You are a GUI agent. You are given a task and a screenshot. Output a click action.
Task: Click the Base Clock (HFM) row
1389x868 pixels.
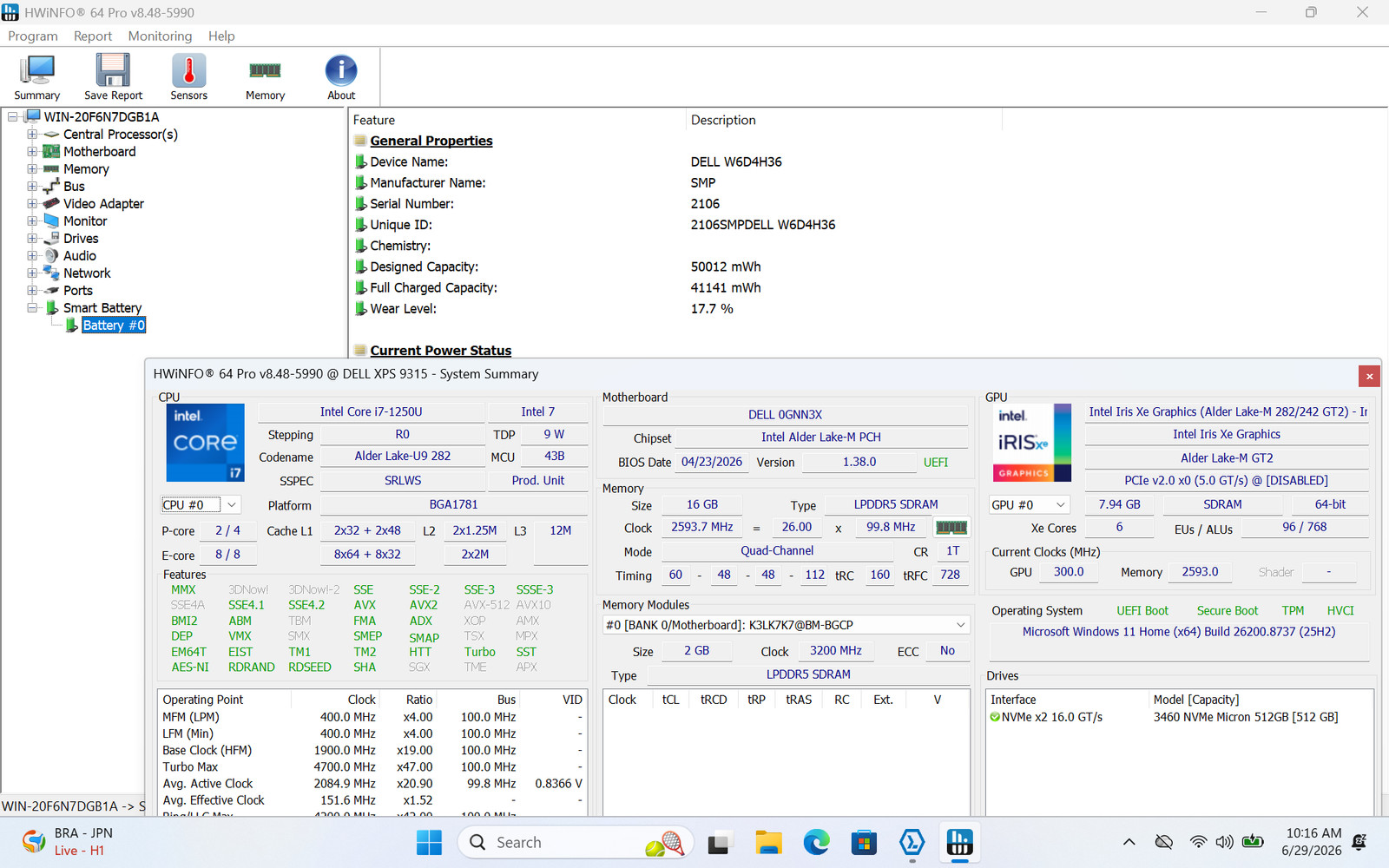click(x=372, y=750)
